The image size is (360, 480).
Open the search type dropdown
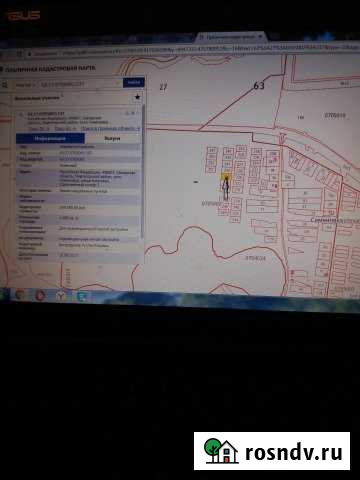pyautogui.click(x=24, y=85)
